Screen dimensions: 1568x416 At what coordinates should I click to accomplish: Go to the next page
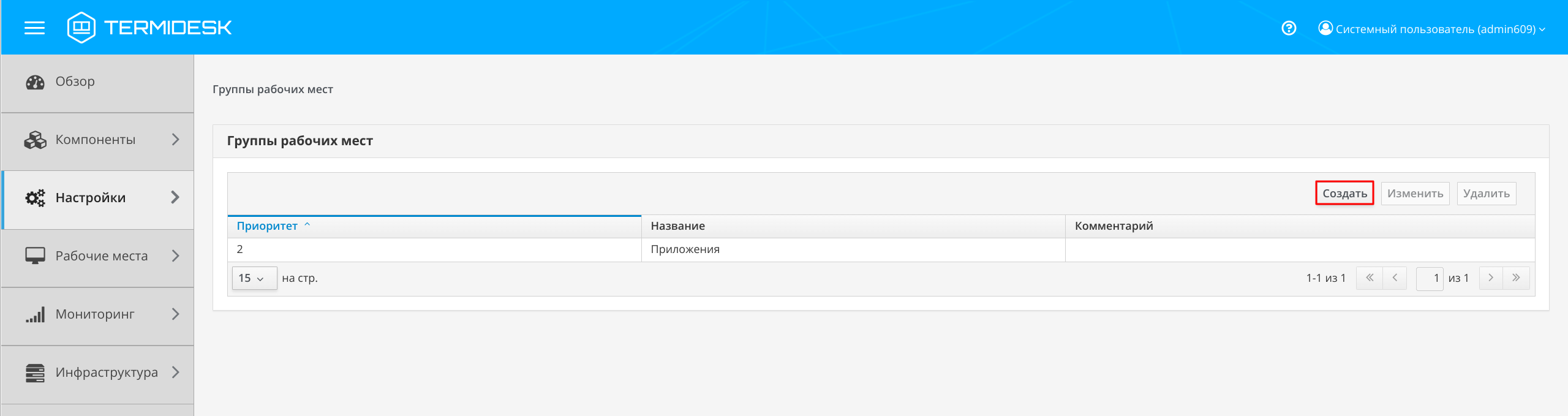tap(1491, 278)
